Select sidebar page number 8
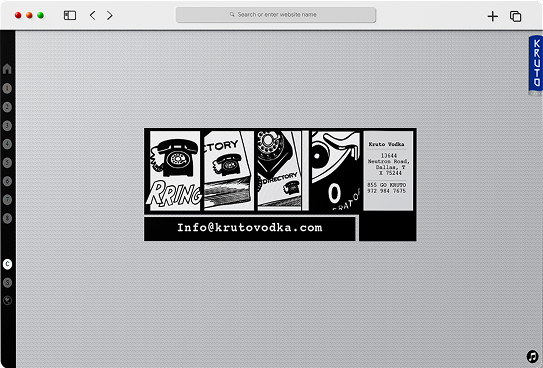This screenshot has height=368, width=543. 7,218
